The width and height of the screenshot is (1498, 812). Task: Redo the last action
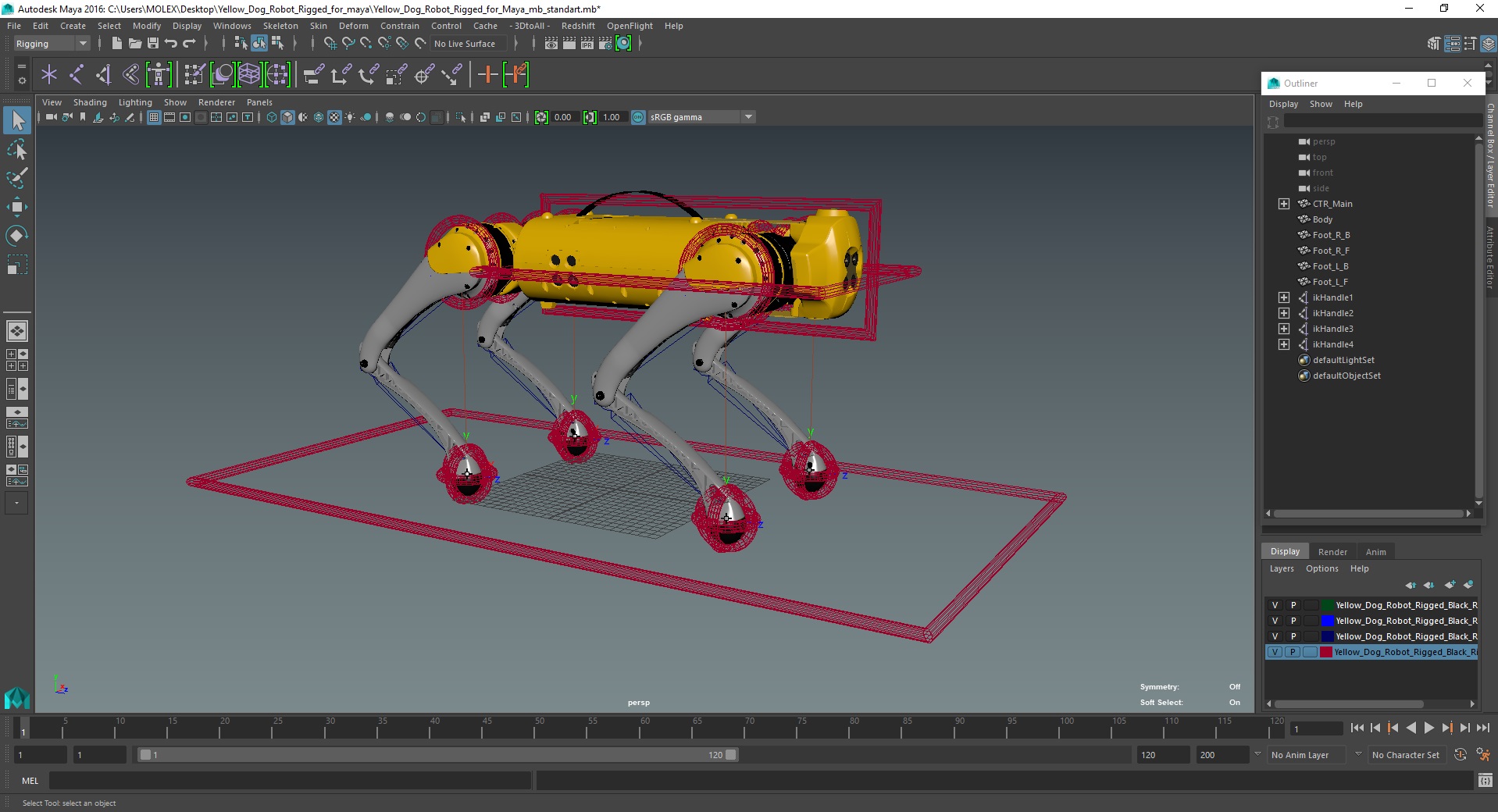189,44
